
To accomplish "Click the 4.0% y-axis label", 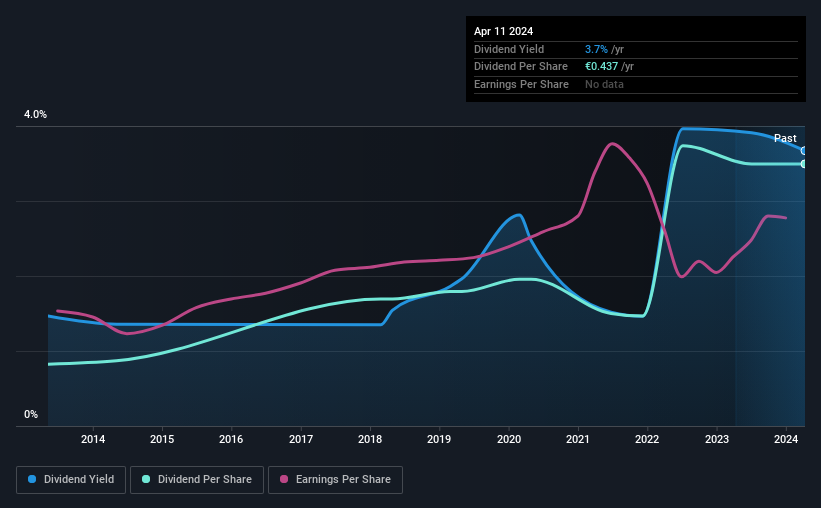I will pos(35,114).
